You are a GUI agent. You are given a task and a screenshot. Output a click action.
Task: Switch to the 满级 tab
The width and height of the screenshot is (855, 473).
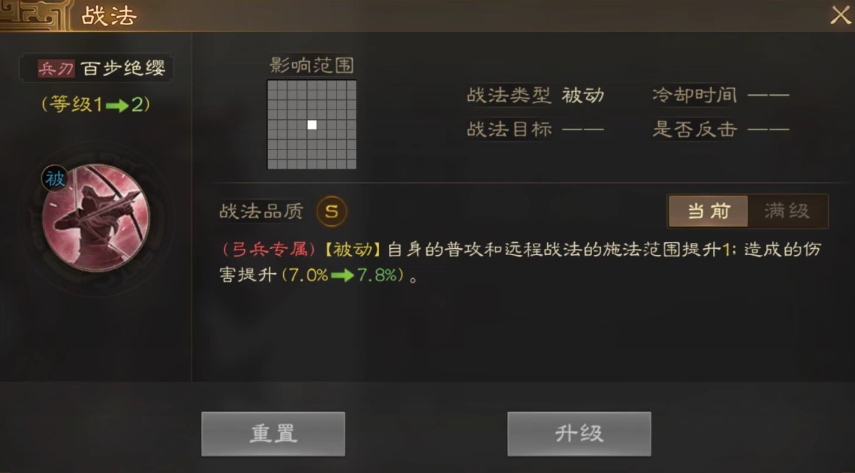click(787, 211)
